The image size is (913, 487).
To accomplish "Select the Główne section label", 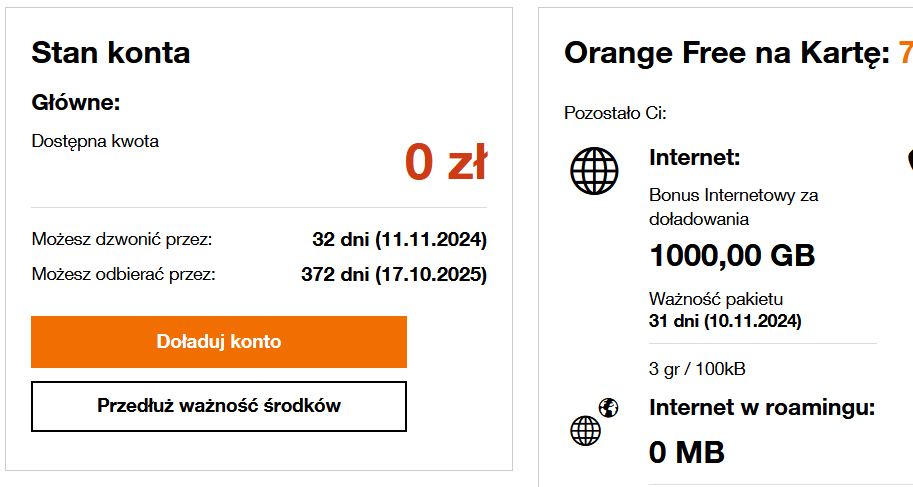I will pyautogui.click(x=76, y=102).
